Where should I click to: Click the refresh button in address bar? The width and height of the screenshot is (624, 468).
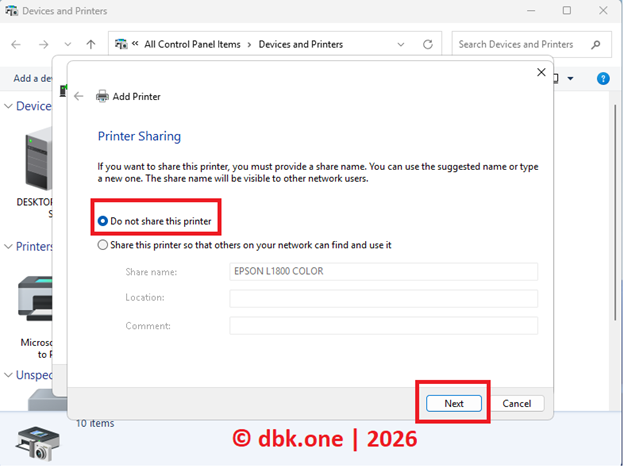point(428,45)
